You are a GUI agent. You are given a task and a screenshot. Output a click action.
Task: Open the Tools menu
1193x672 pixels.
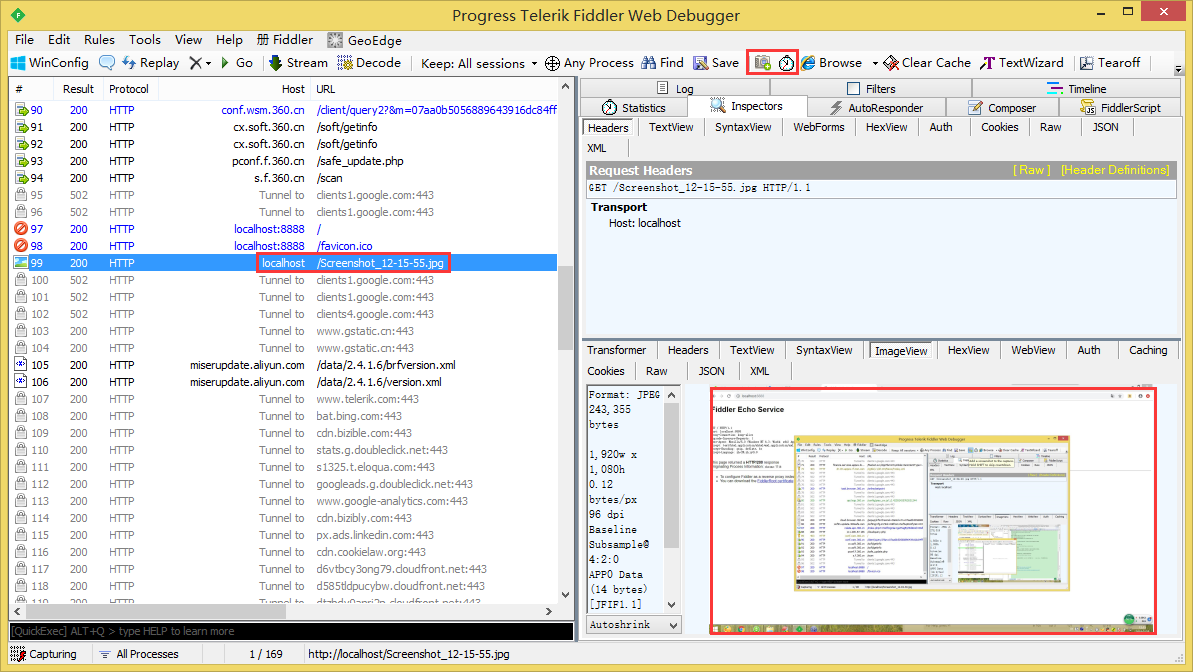(145, 40)
